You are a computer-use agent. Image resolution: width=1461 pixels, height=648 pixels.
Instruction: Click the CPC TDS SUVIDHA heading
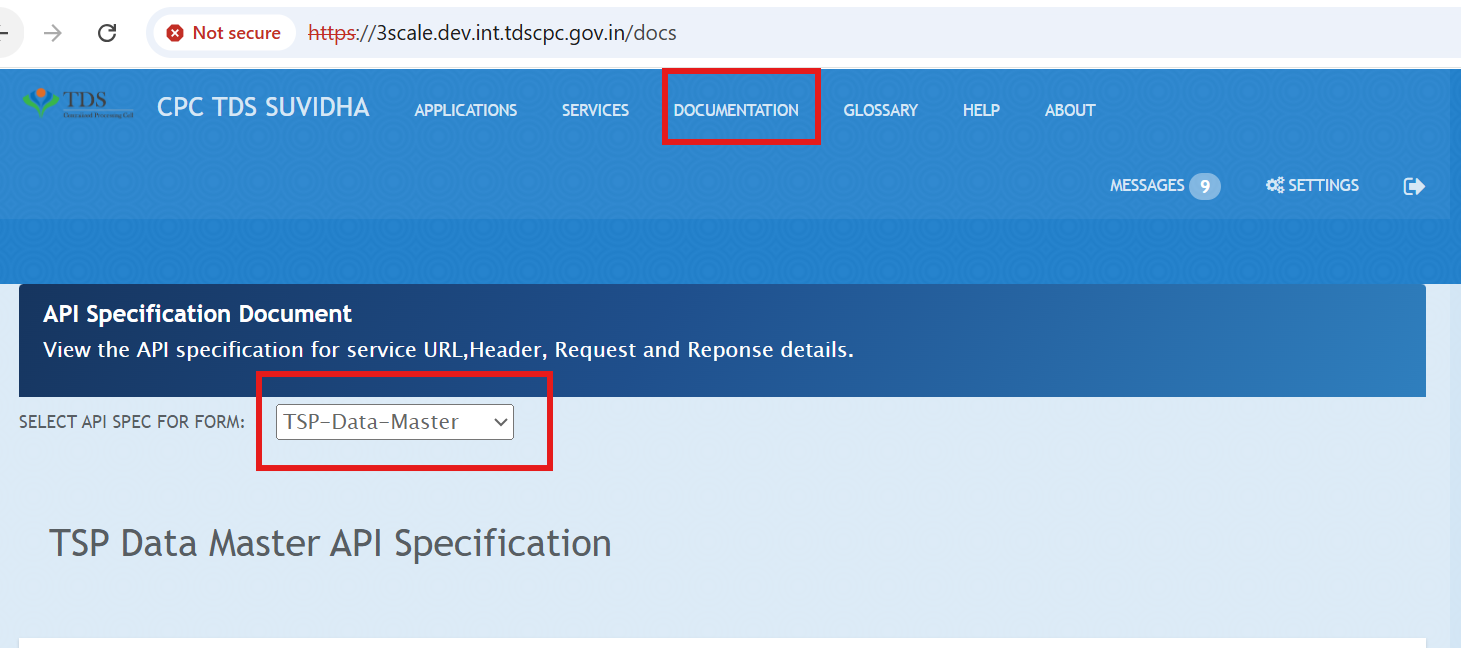pos(263,107)
